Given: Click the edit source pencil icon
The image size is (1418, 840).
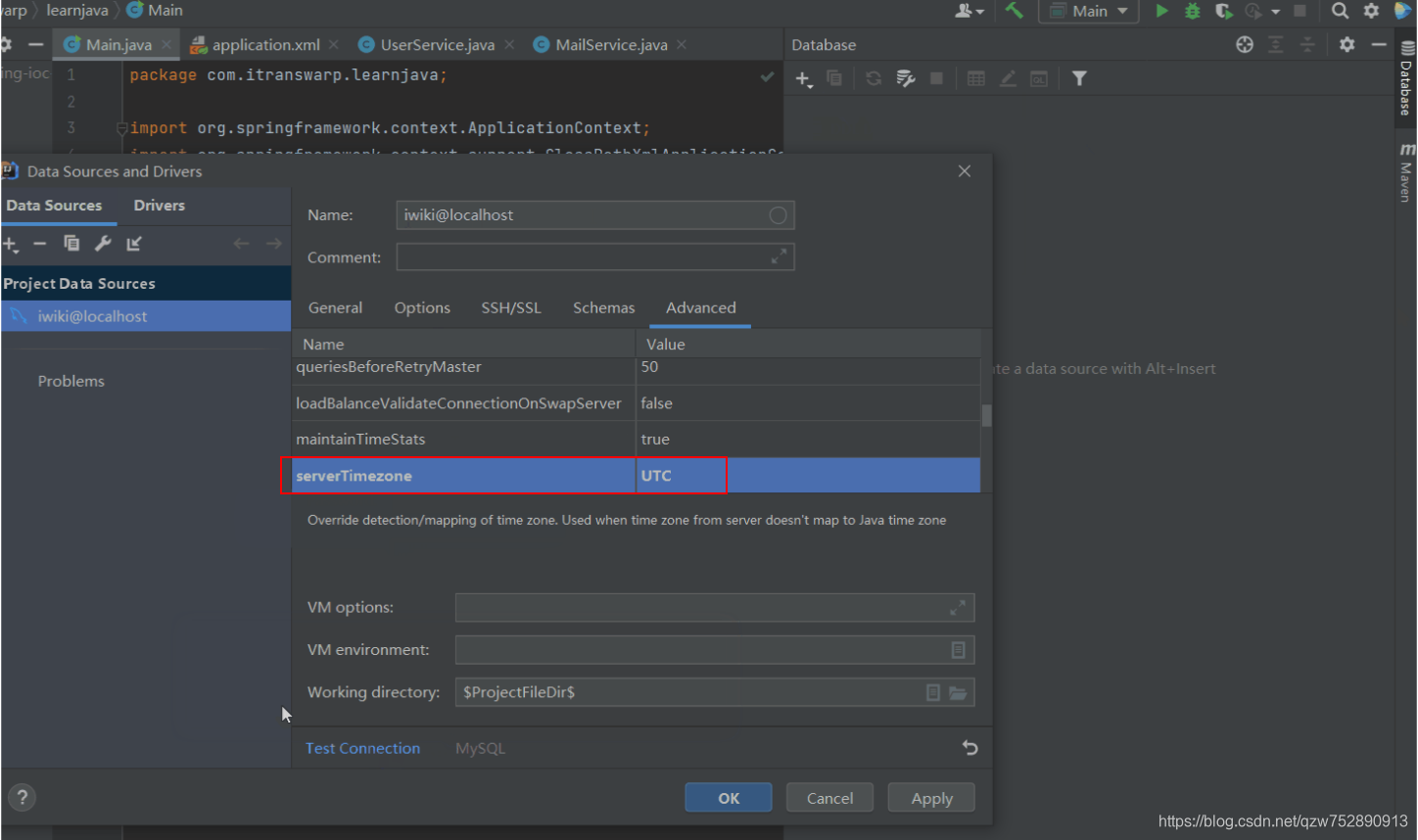Looking at the screenshot, I should [1008, 78].
